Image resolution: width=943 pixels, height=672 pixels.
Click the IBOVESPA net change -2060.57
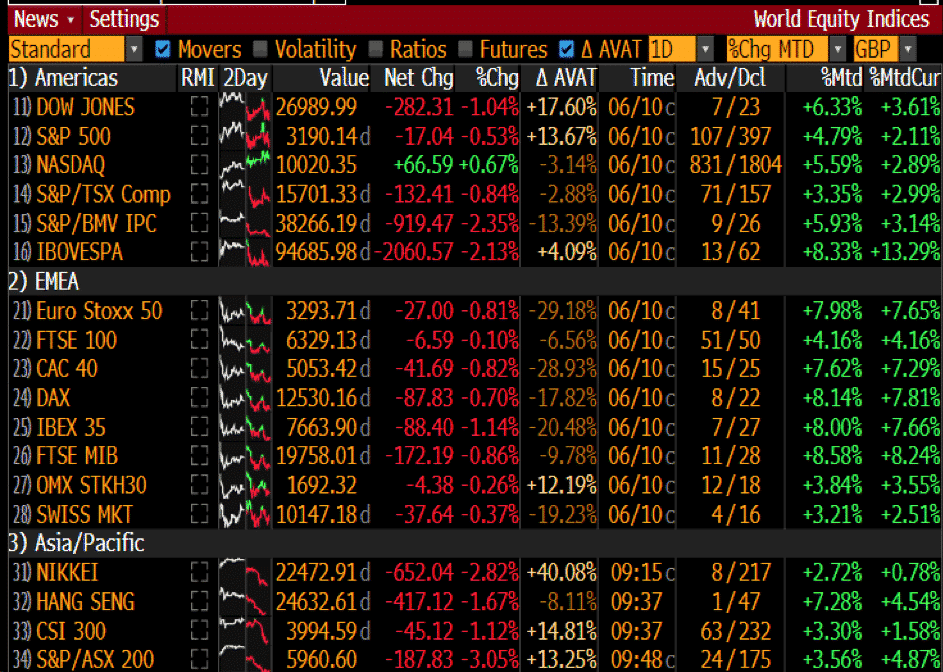pyautogui.click(x=414, y=252)
